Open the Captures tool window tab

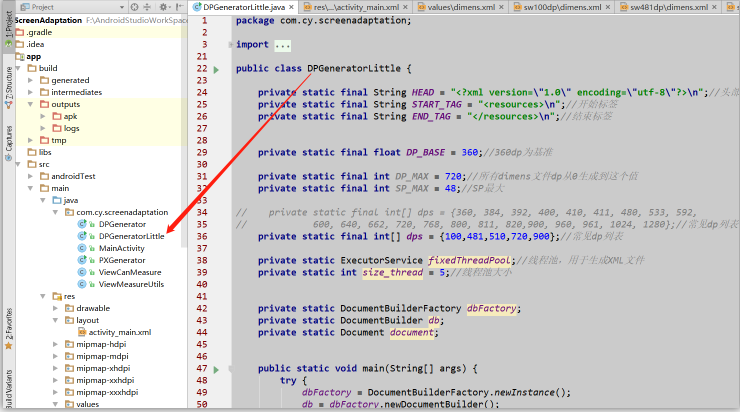8,143
